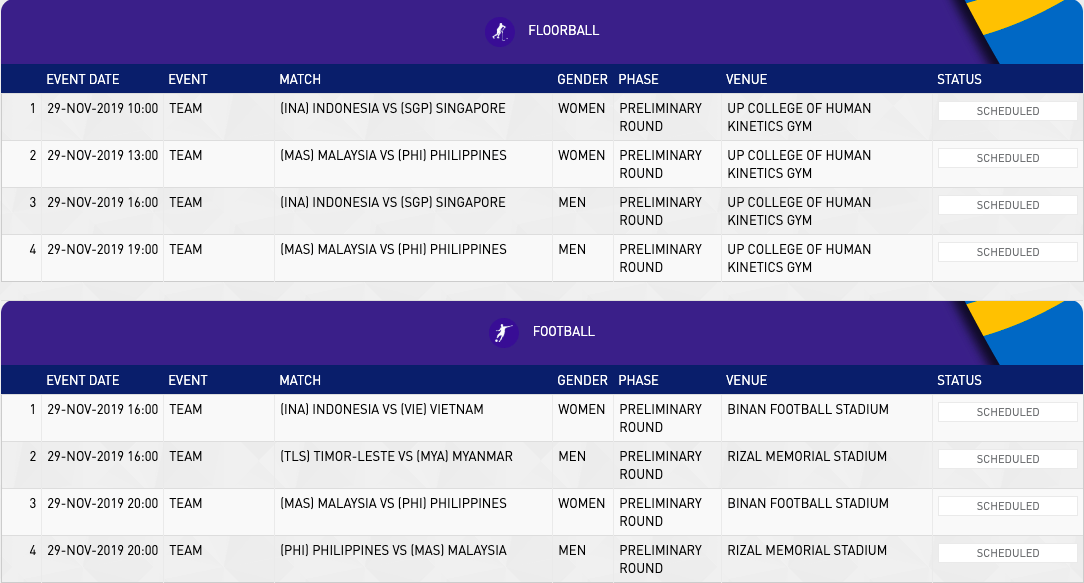Image resolution: width=1084 pixels, height=583 pixels.
Task: Click SCHEDULED status for Philippines vs Malaysia men
Action: [1007, 553]
